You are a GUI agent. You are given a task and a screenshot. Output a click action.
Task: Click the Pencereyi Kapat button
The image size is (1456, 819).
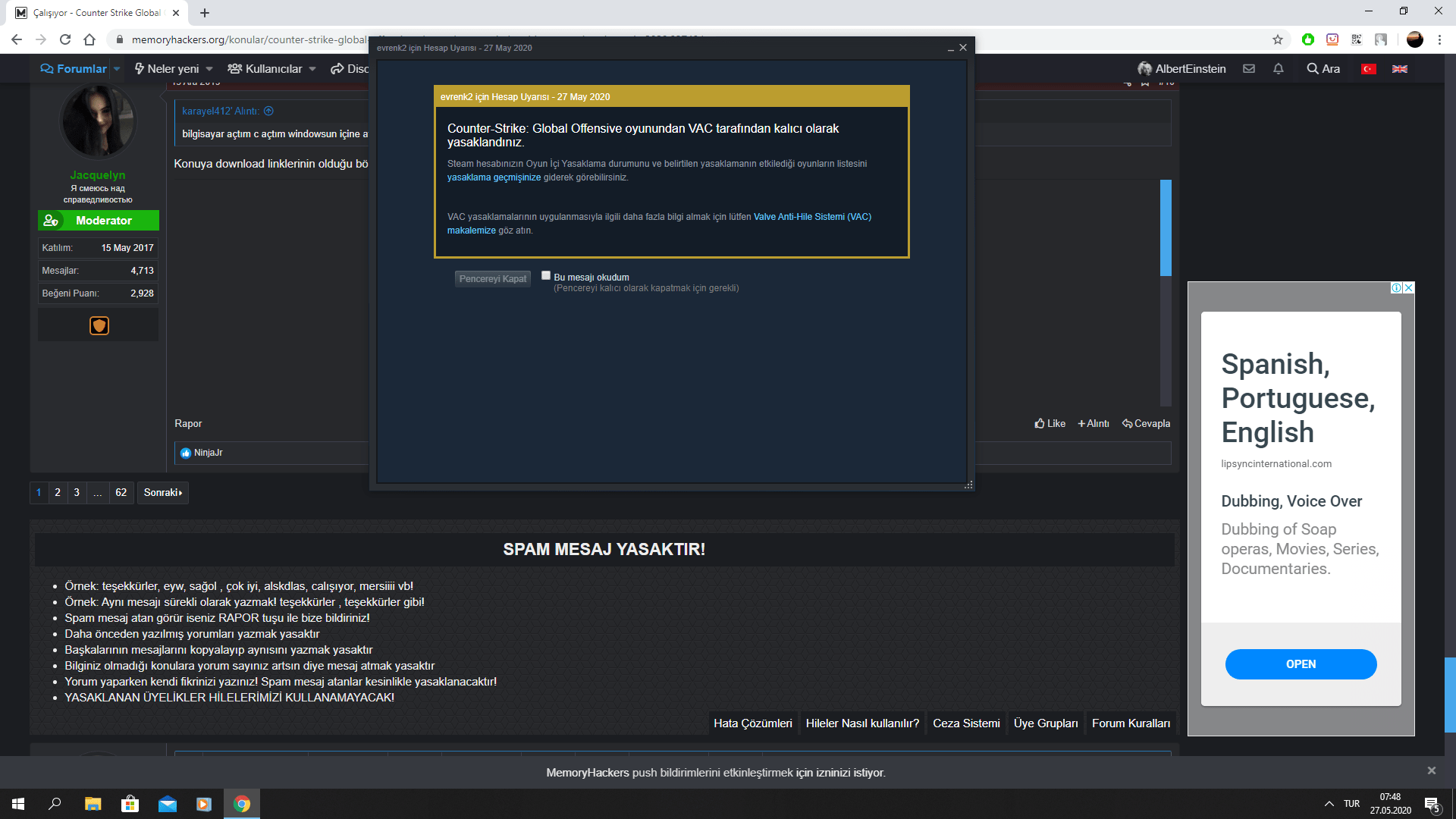[493, 279]
